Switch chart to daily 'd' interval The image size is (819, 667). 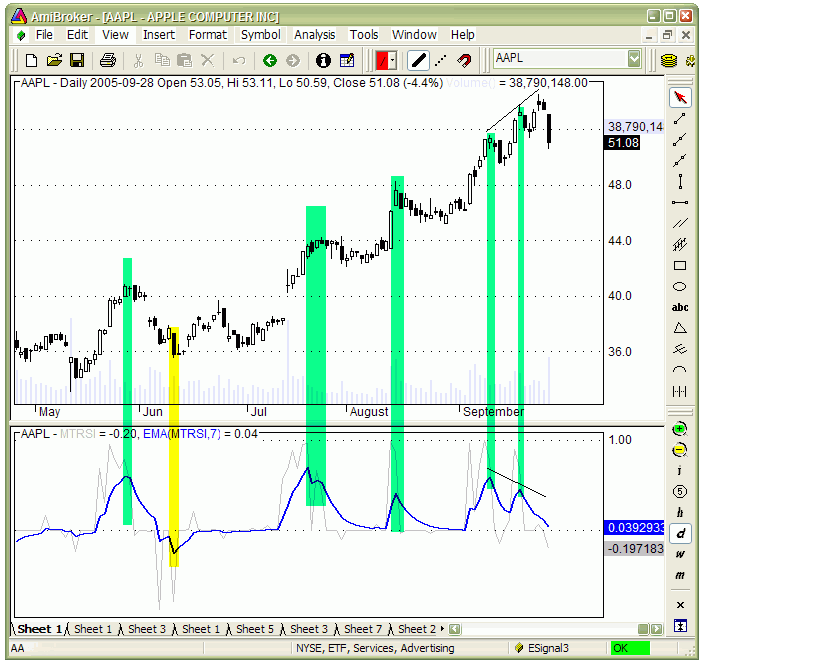[680, 534]
